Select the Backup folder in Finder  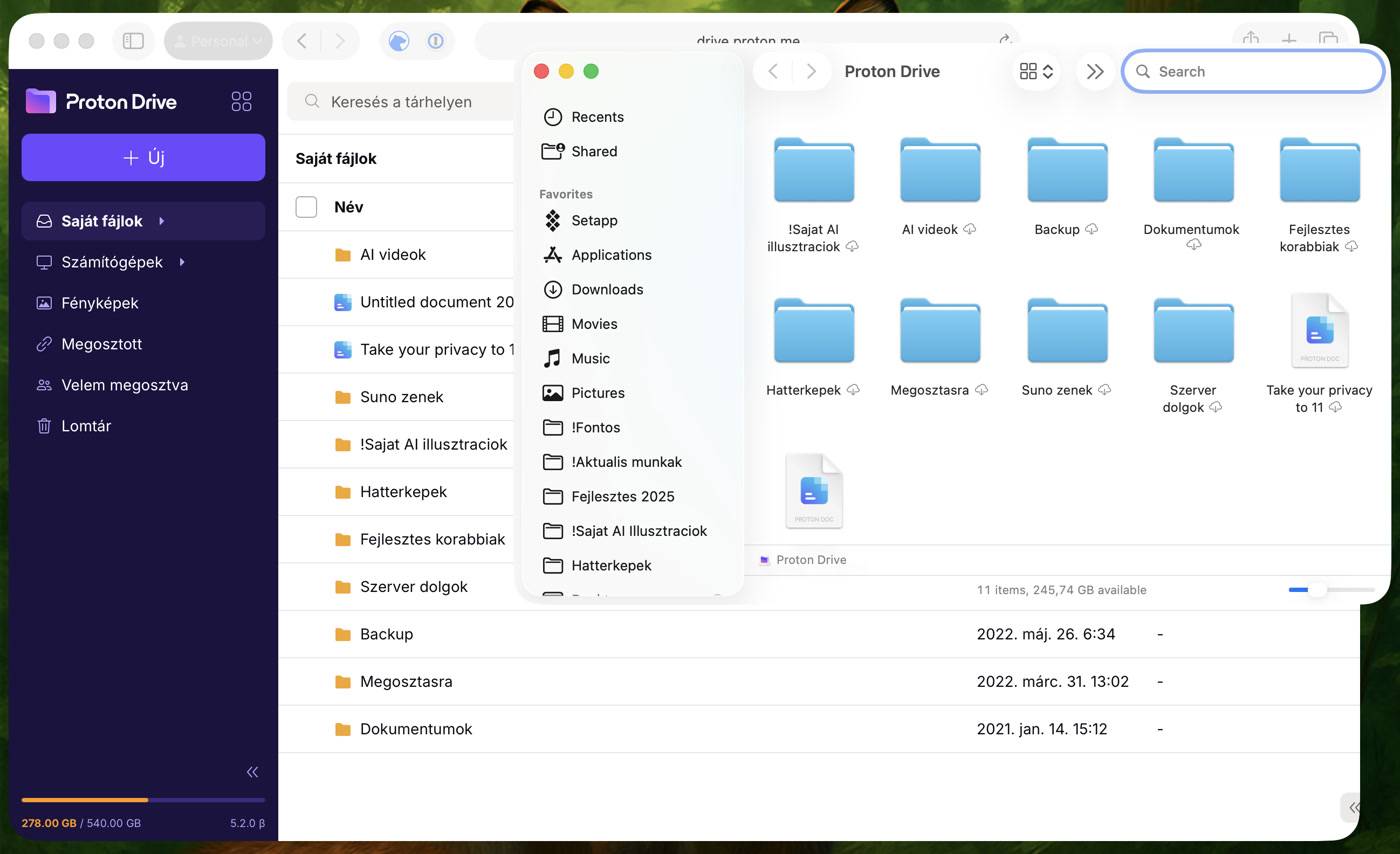coord(1066,170)
